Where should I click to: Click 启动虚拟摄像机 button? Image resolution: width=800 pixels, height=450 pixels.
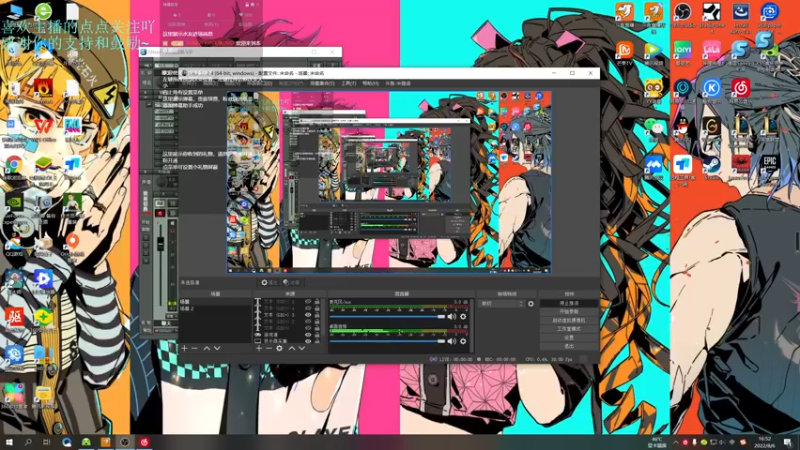569,320
